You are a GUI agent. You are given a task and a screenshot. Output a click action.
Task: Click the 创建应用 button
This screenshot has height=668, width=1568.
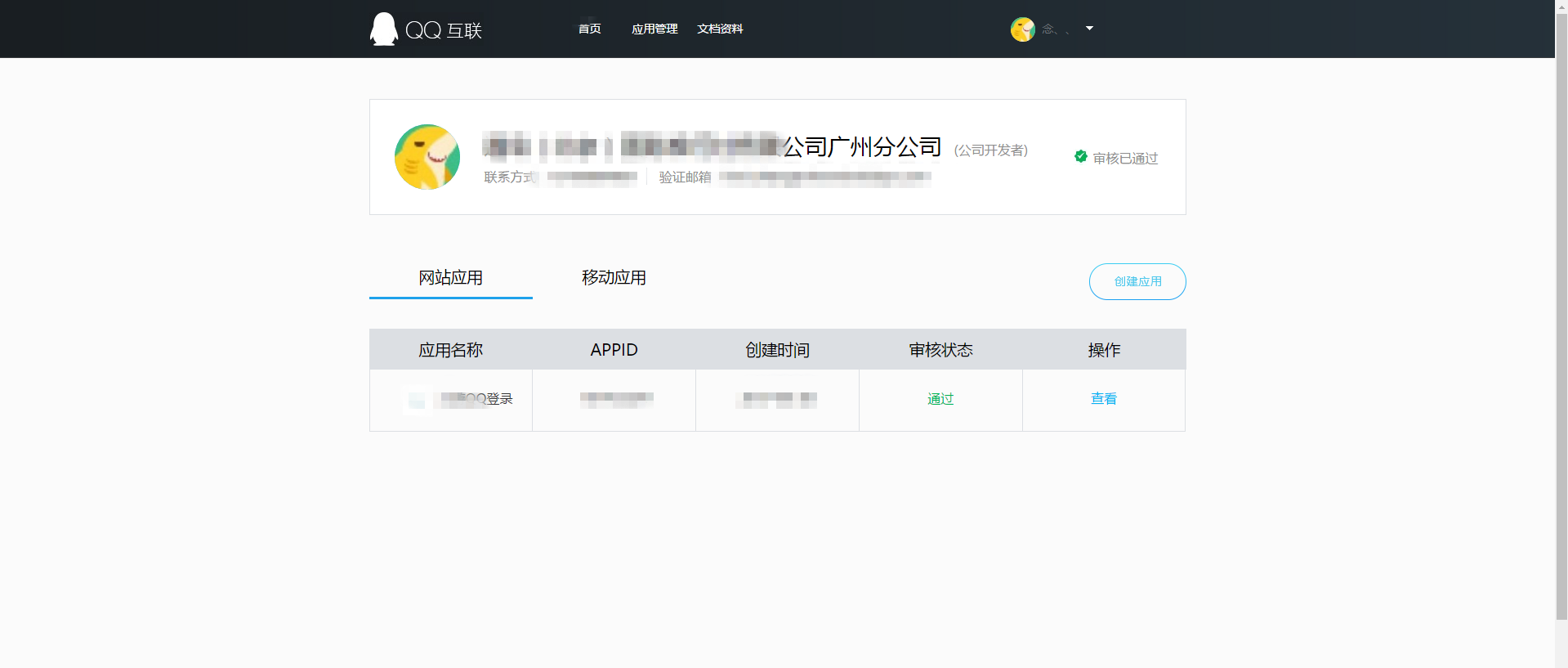point(1137,281)
